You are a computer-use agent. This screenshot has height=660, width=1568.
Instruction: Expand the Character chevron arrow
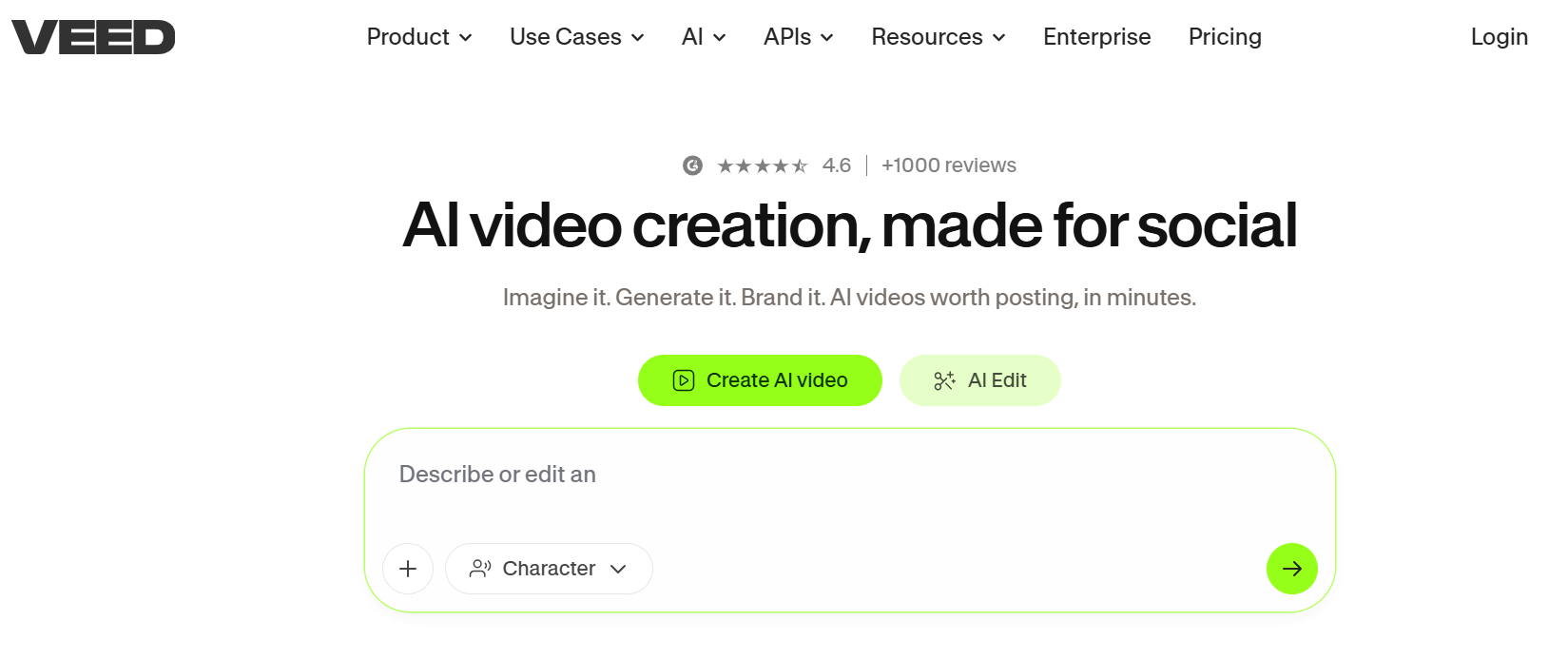point(618,569)
